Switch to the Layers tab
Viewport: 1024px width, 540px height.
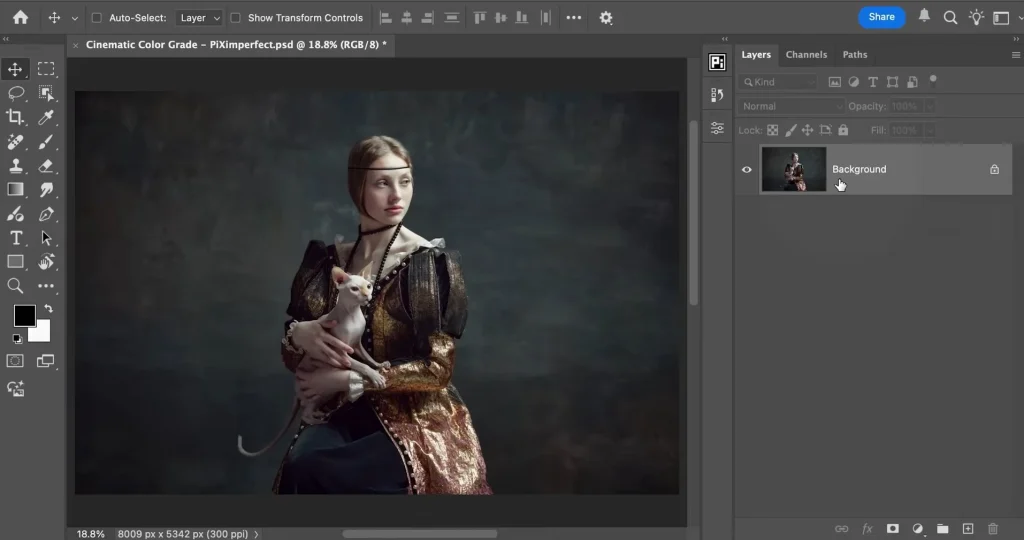(x=756, y=55)
